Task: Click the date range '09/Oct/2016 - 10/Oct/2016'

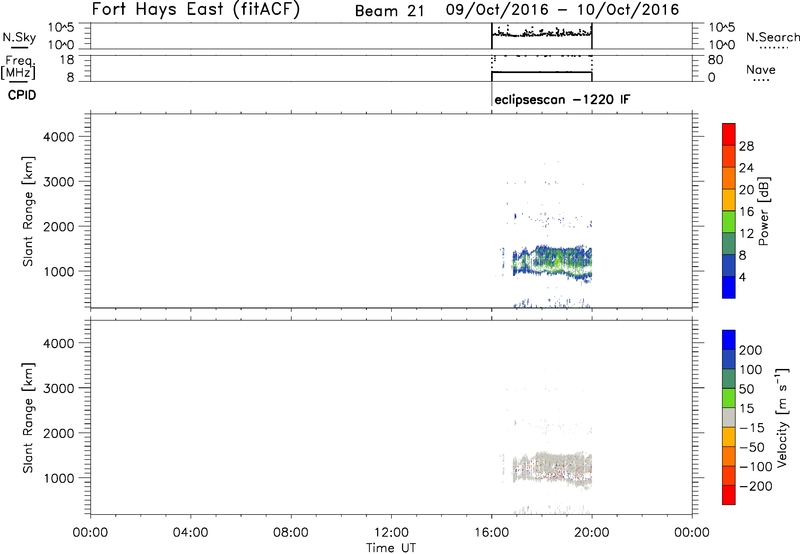Action: click(563, 10)
